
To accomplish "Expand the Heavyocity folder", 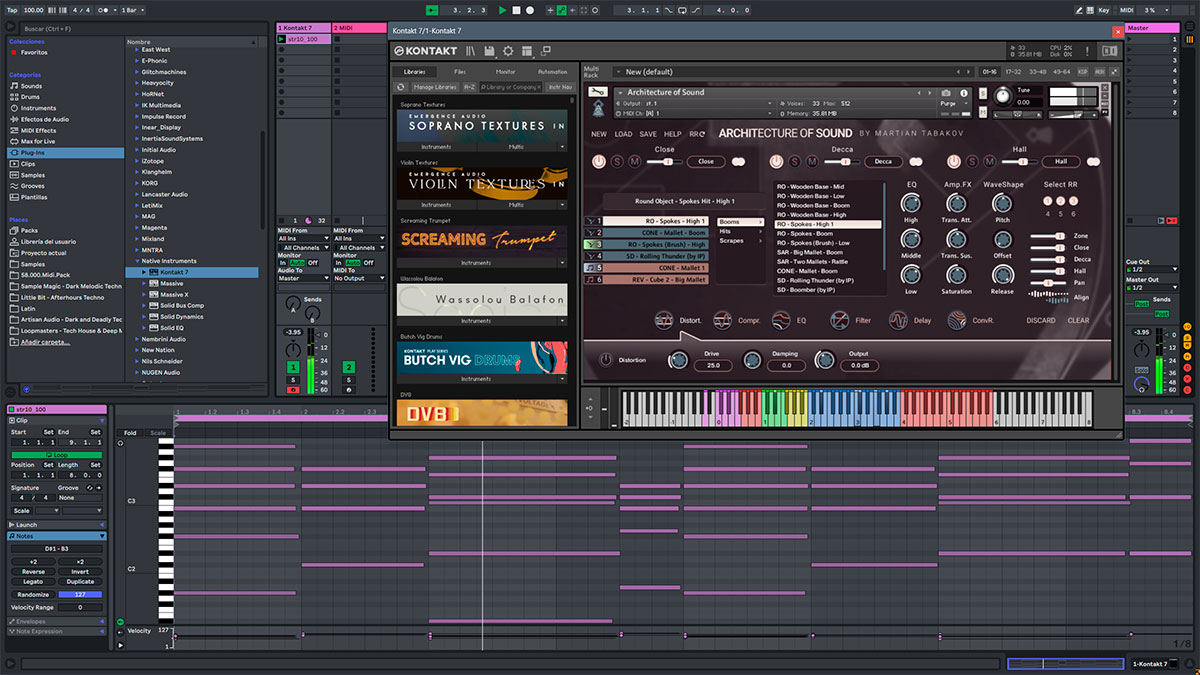I will 137,82.
